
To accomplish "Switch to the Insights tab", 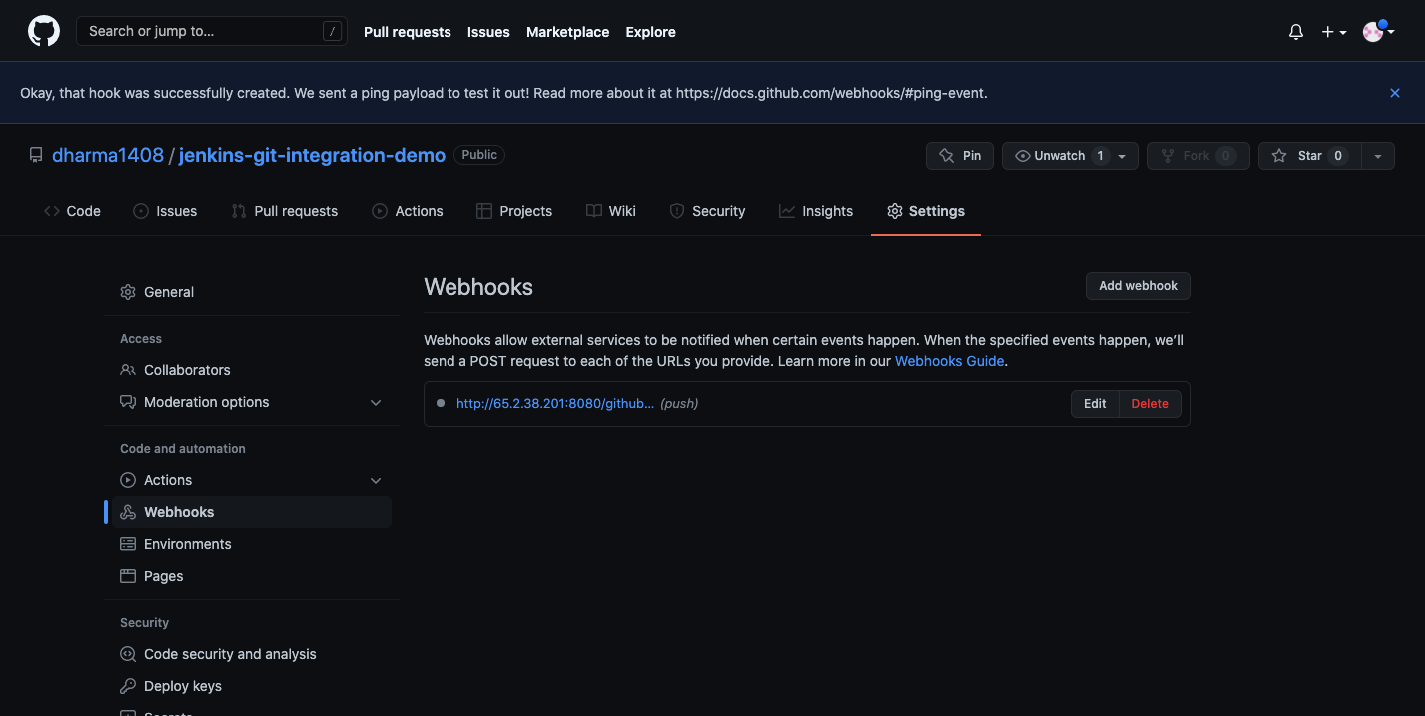I will [816, 211].
